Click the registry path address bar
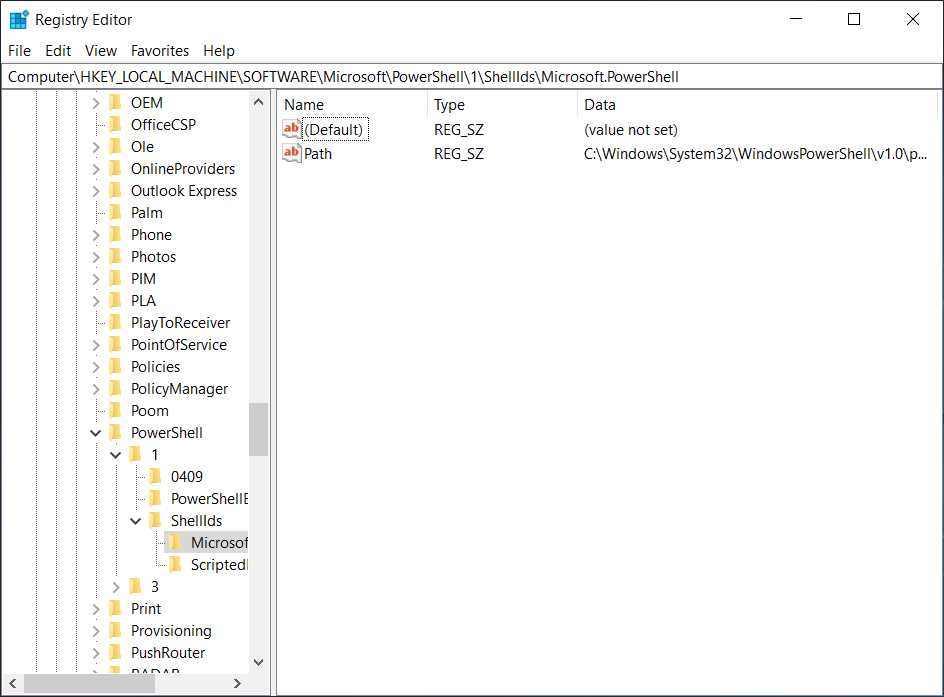This screenshot has width=944, height=697. point(471,77)
